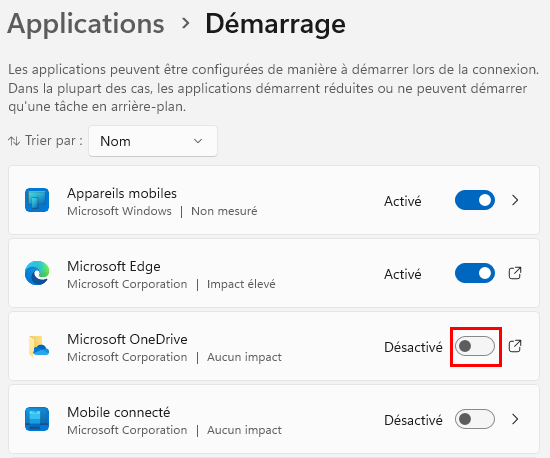Click the breadcrumb separator chevron
This screenshot has height=458, width=550.
click(x=186, y=23)
